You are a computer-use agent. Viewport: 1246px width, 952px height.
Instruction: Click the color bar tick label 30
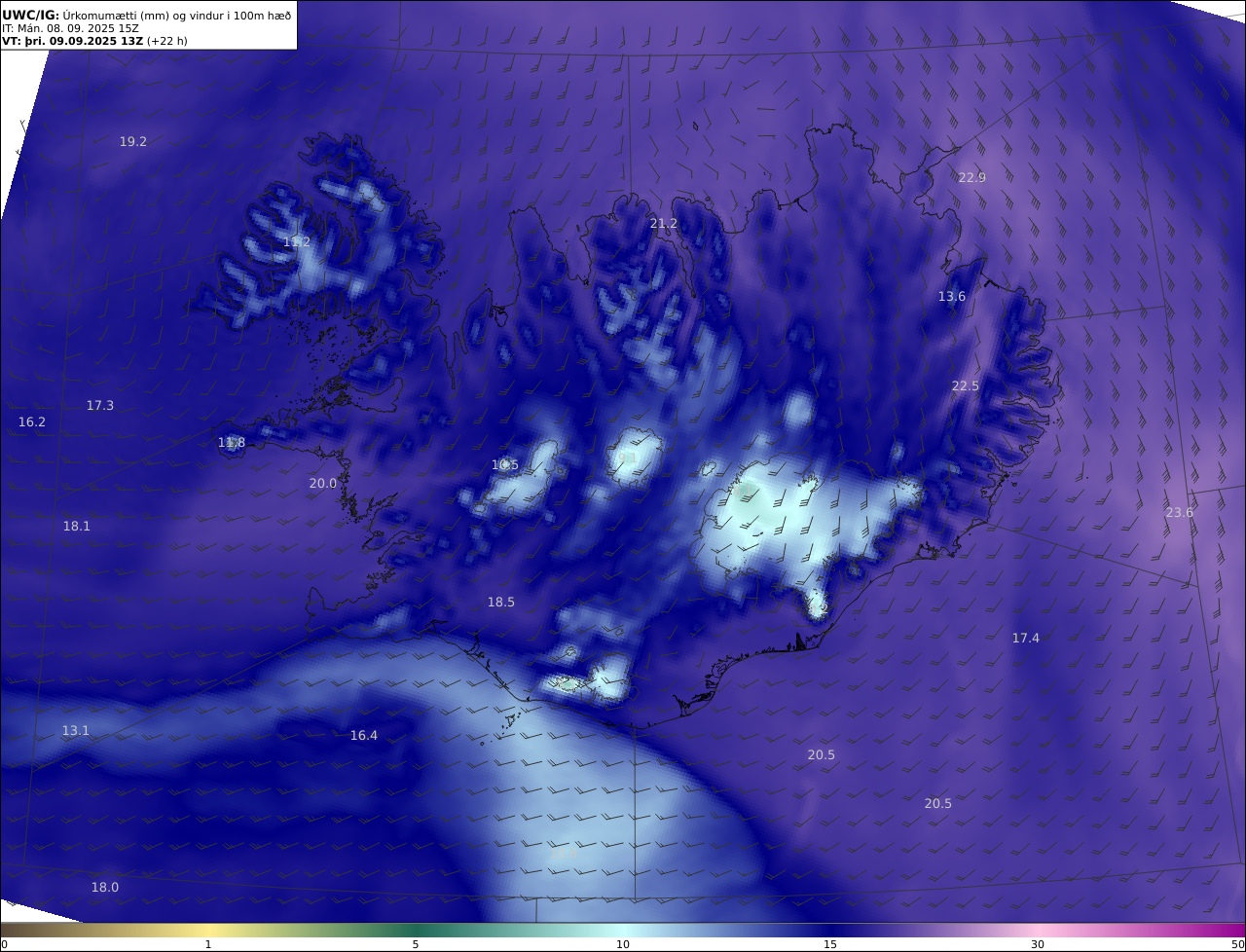coord(1038,945)
